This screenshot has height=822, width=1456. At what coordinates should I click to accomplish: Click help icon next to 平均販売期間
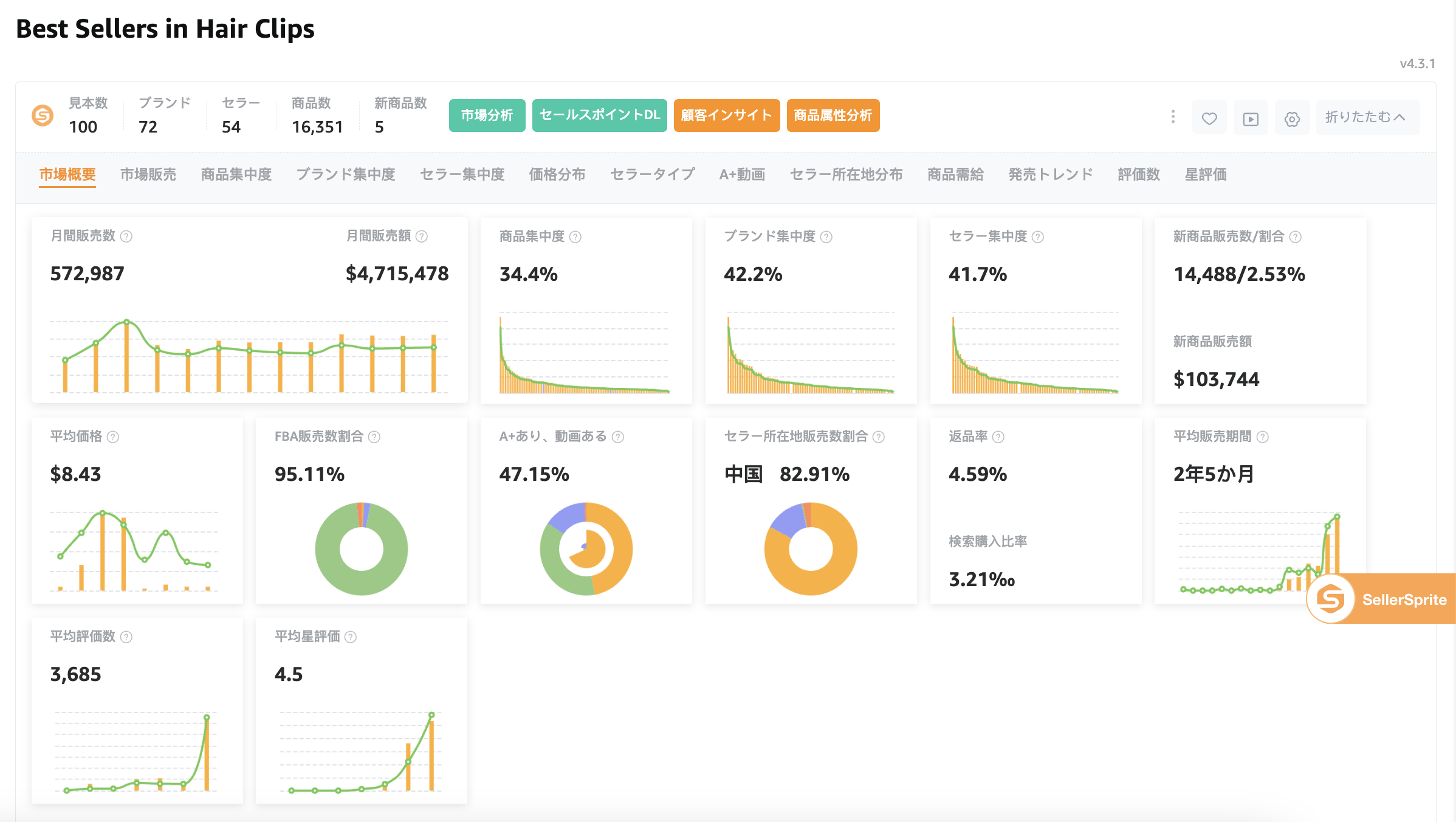1263,437
